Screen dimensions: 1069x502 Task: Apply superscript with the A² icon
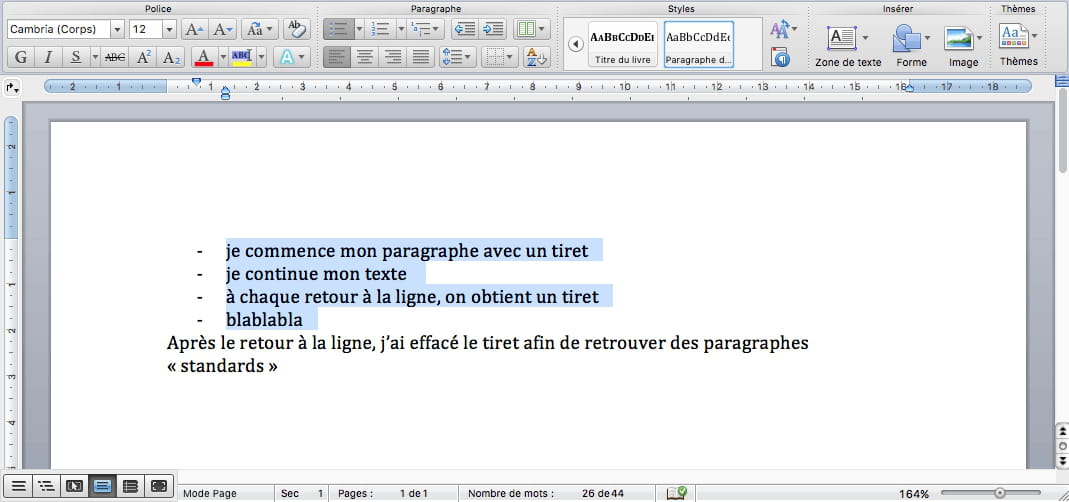pyautogui.click(x=145, y=57)
